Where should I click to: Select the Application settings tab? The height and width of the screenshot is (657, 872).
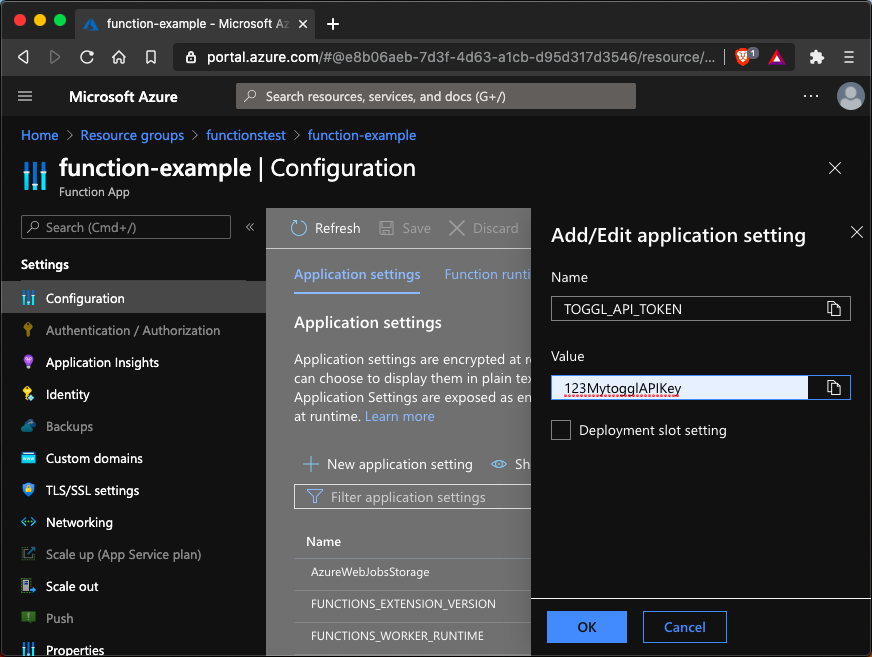click(357, 274)
